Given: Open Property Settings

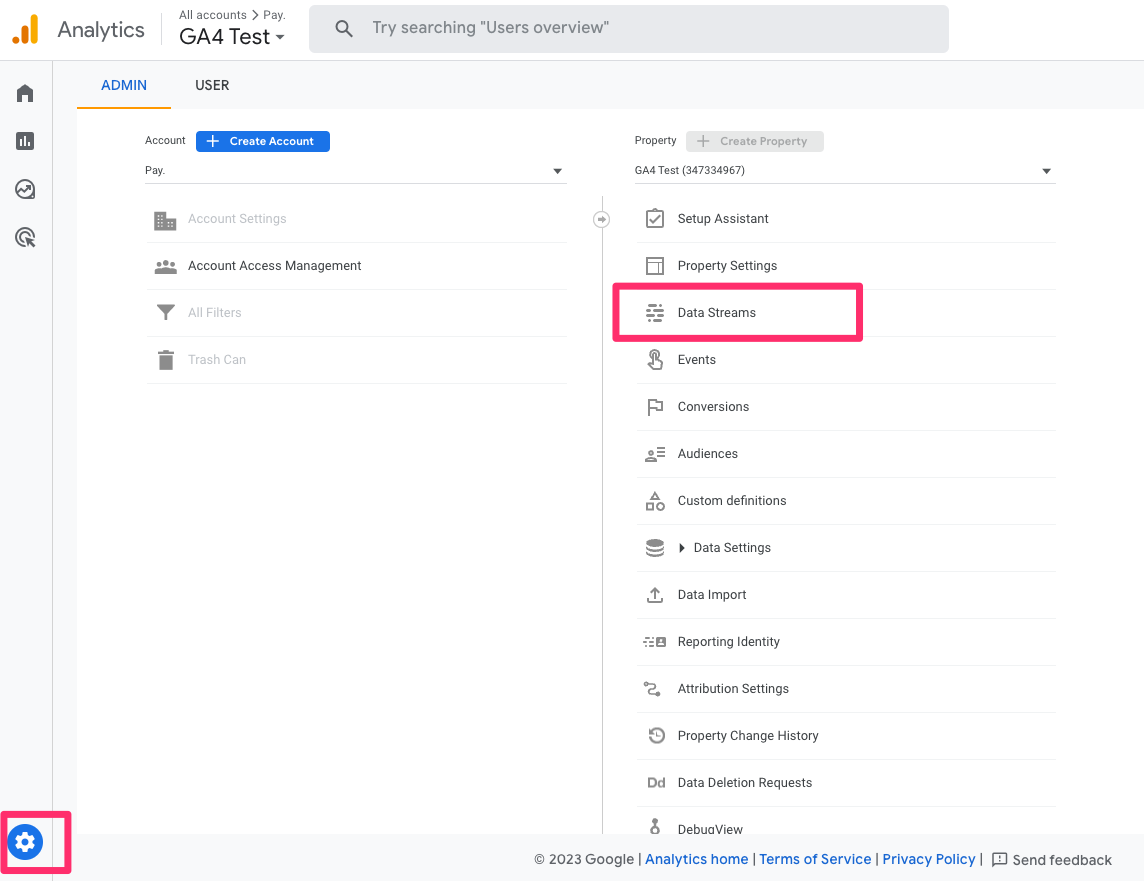Looking at the screenshot, I should 727,265.
